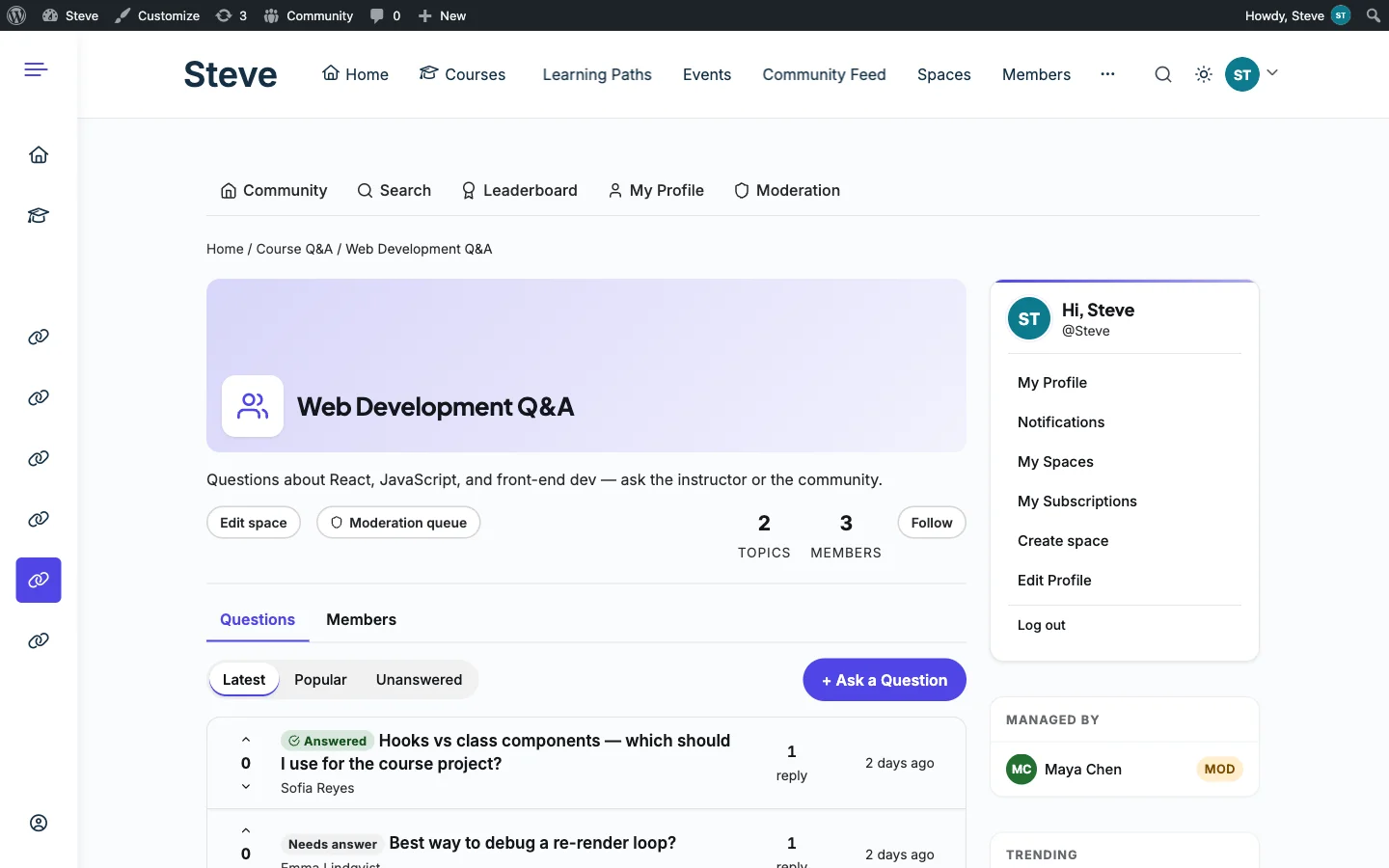Open the WordPress logo menu

tap(16, 15)
